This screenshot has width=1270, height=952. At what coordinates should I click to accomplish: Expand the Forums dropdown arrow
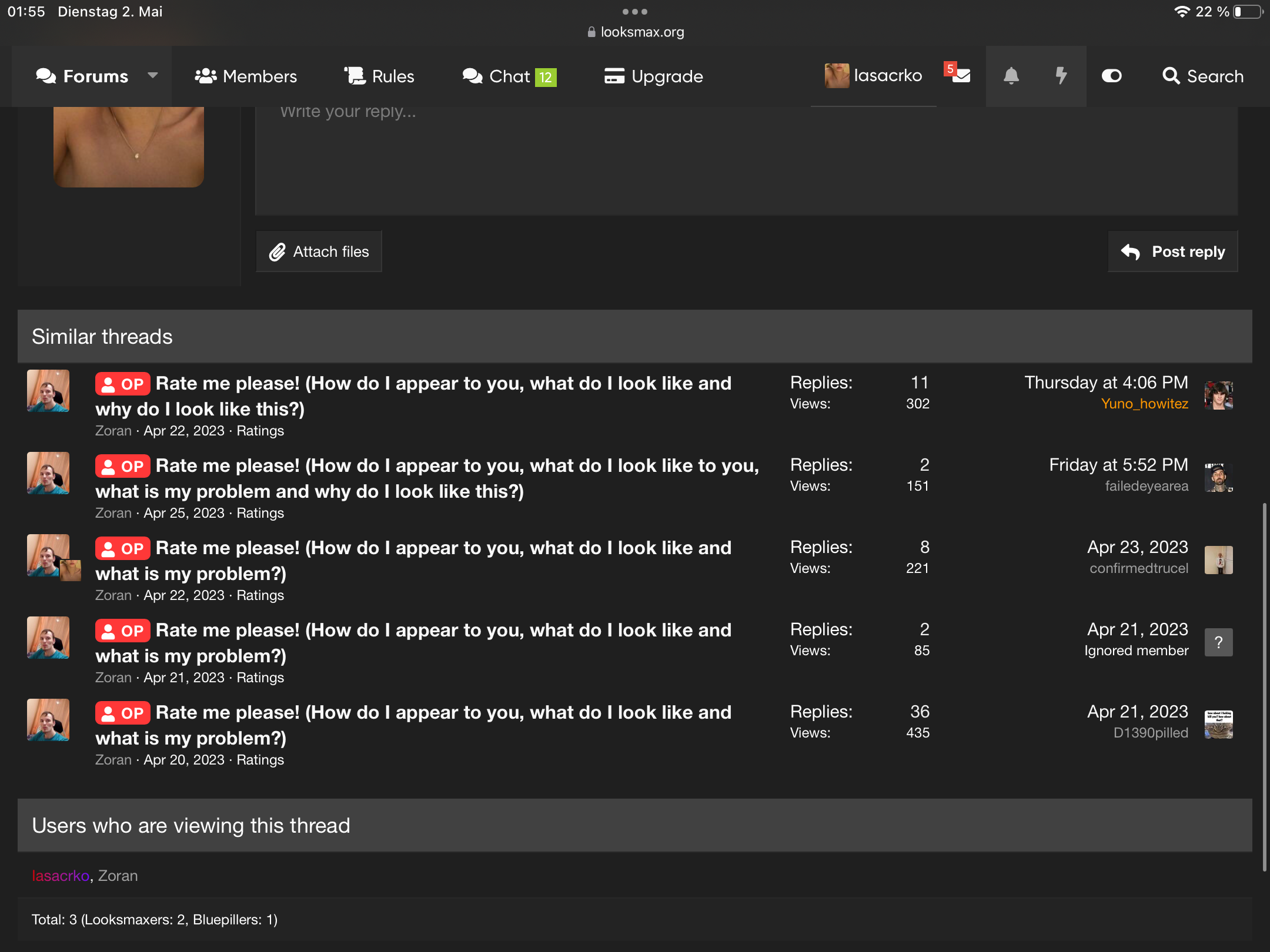153,76
